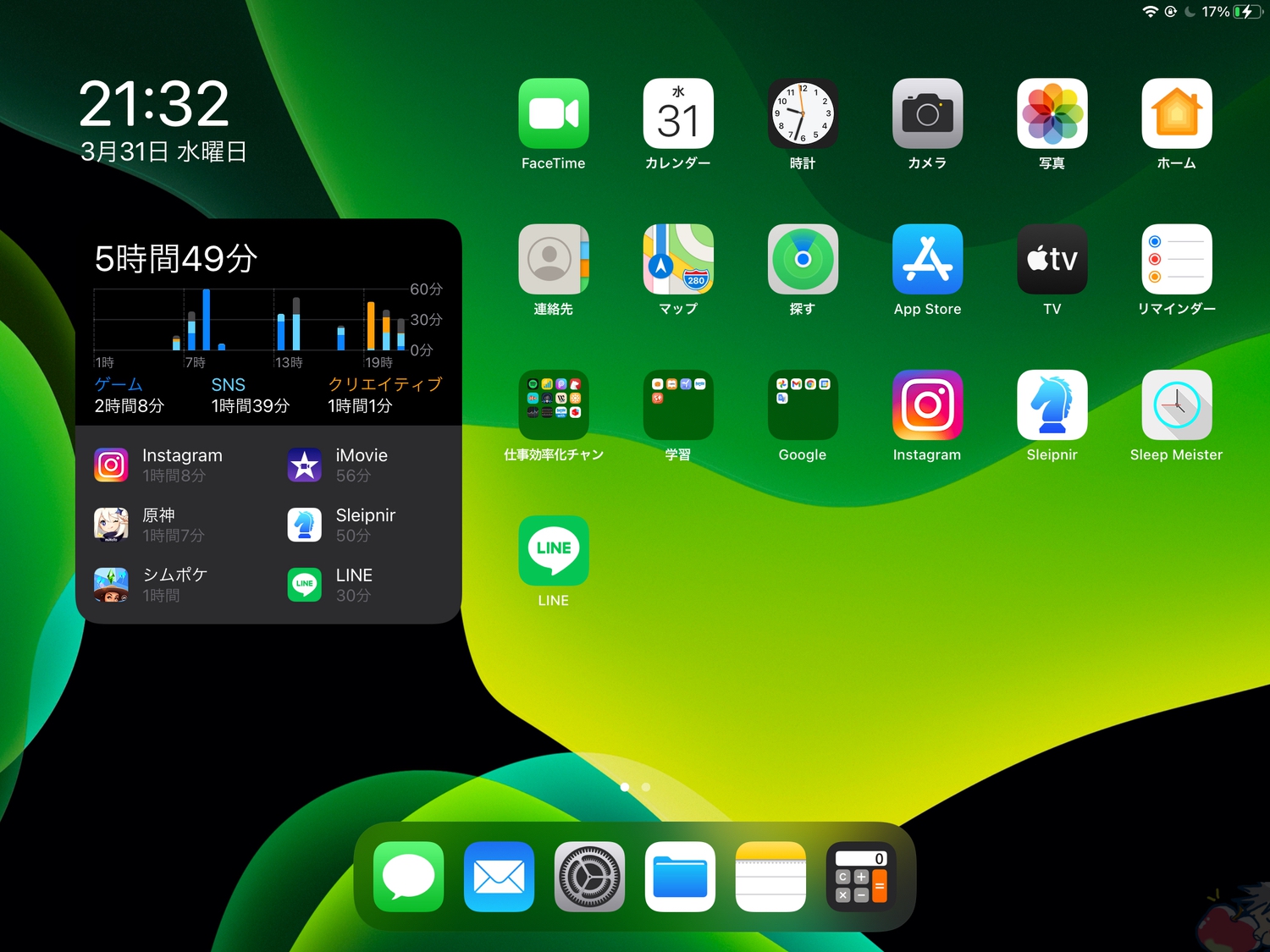Tap the Sleipnir entry in Screen Time widget

click(x=342, y=525)
